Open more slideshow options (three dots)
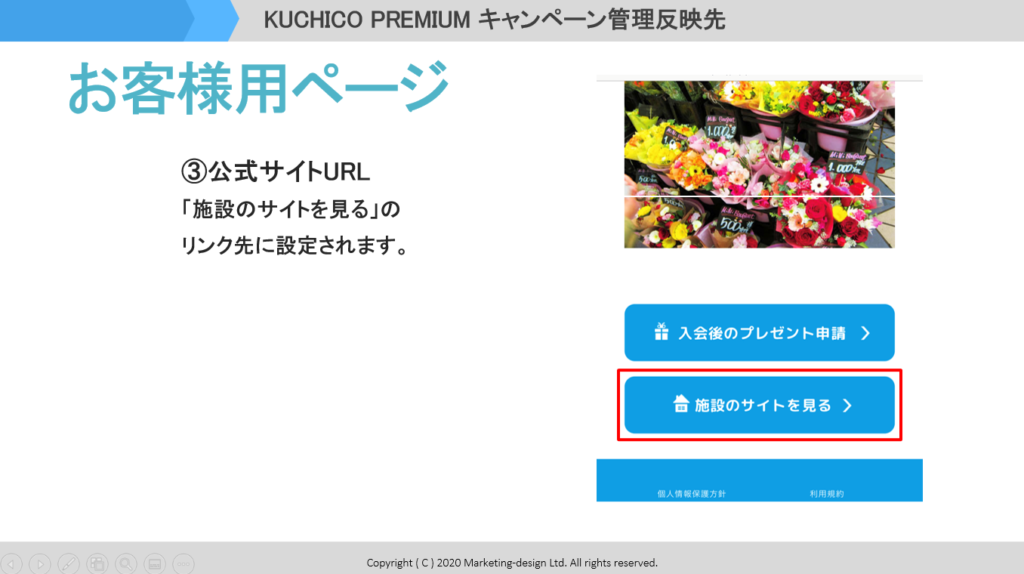1024x574 pixels. (x=184, y=564)
